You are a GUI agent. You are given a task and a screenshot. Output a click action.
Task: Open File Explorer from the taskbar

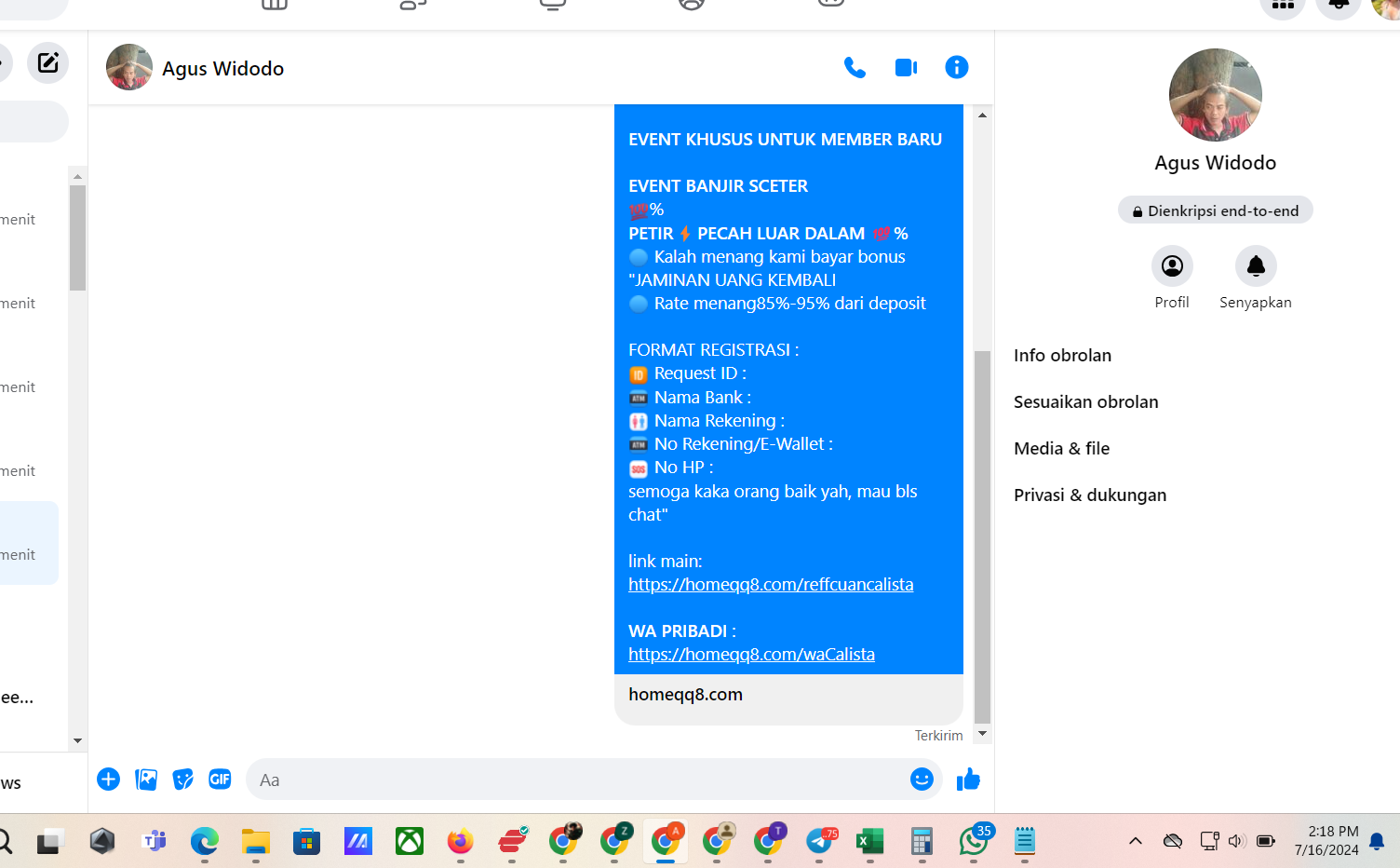(x=256, y=842)
